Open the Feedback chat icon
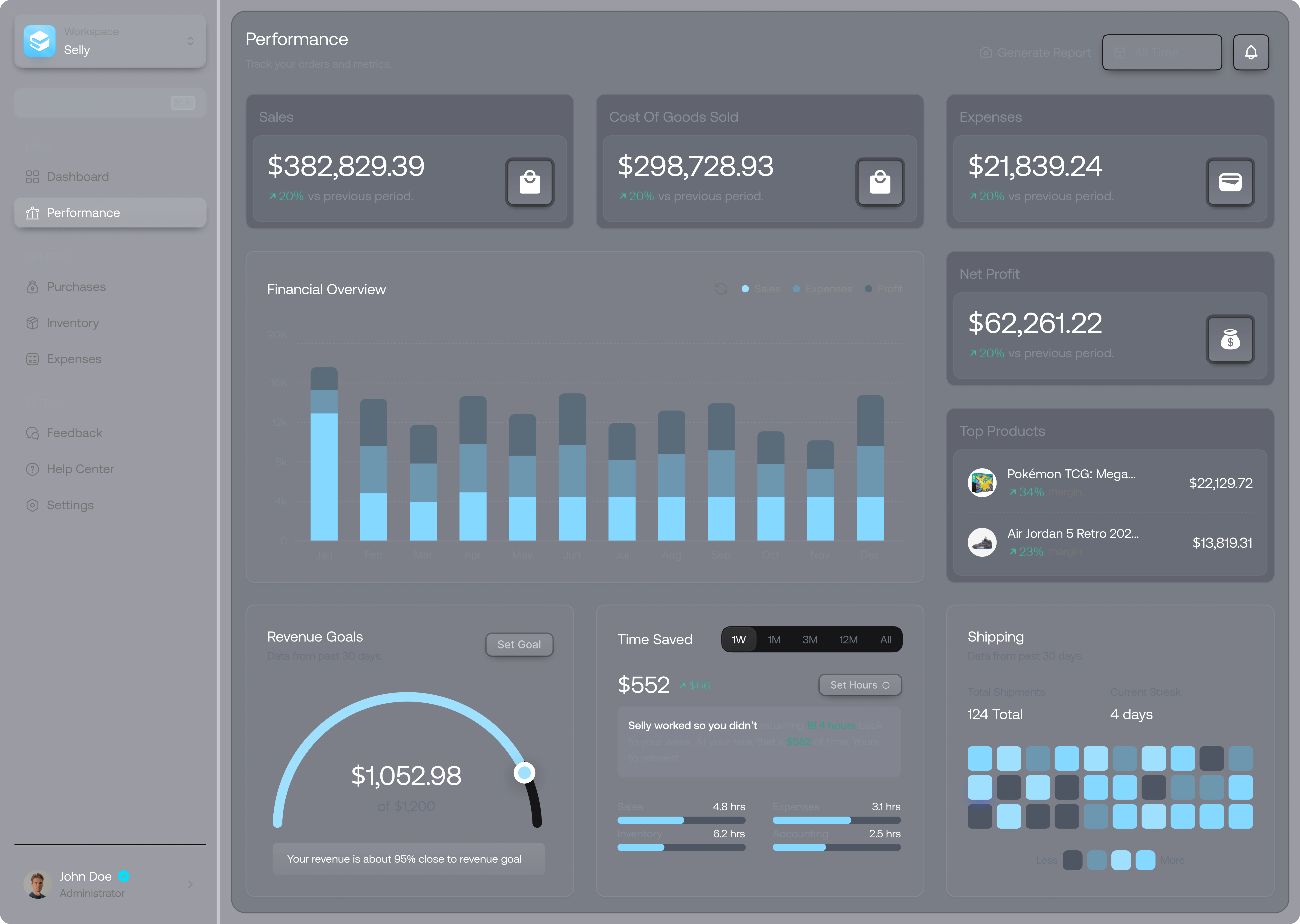 point(32,433)
